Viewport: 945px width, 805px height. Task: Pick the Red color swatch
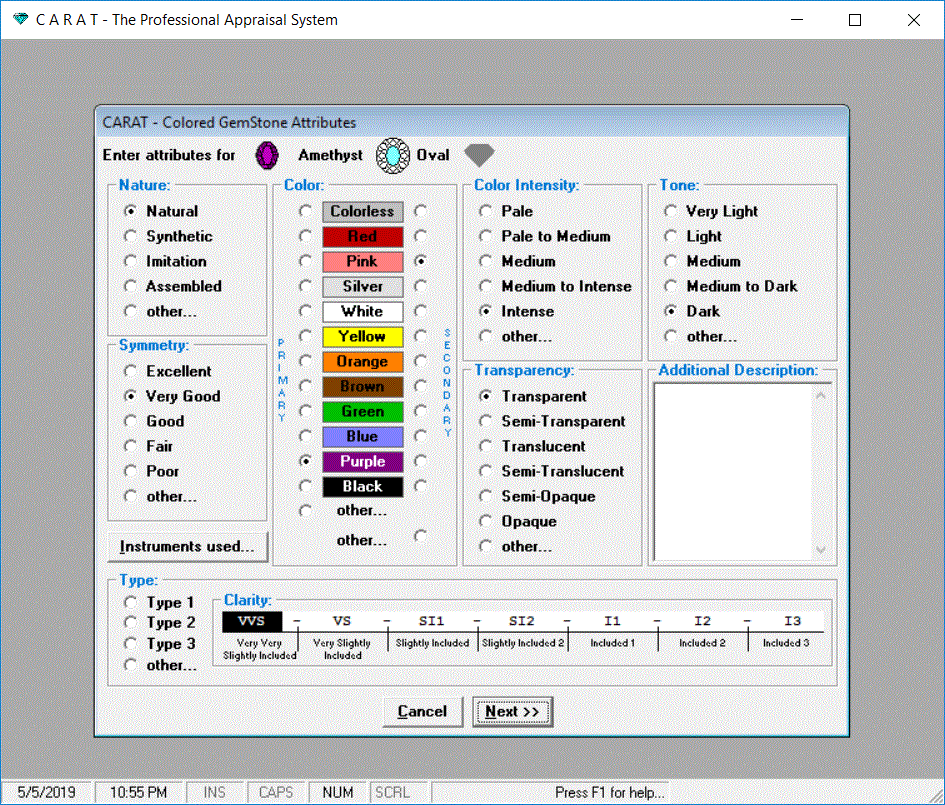(x=362, y=237)
